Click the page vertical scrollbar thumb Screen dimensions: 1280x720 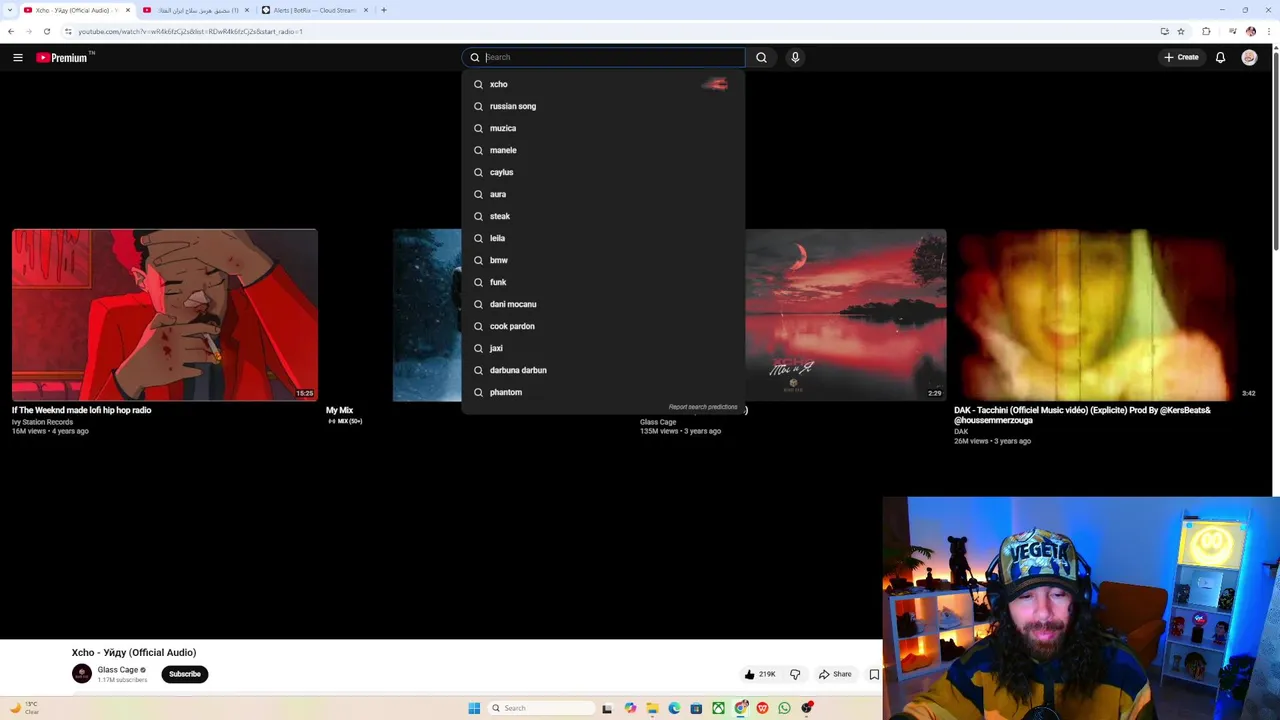(1275, 150)
